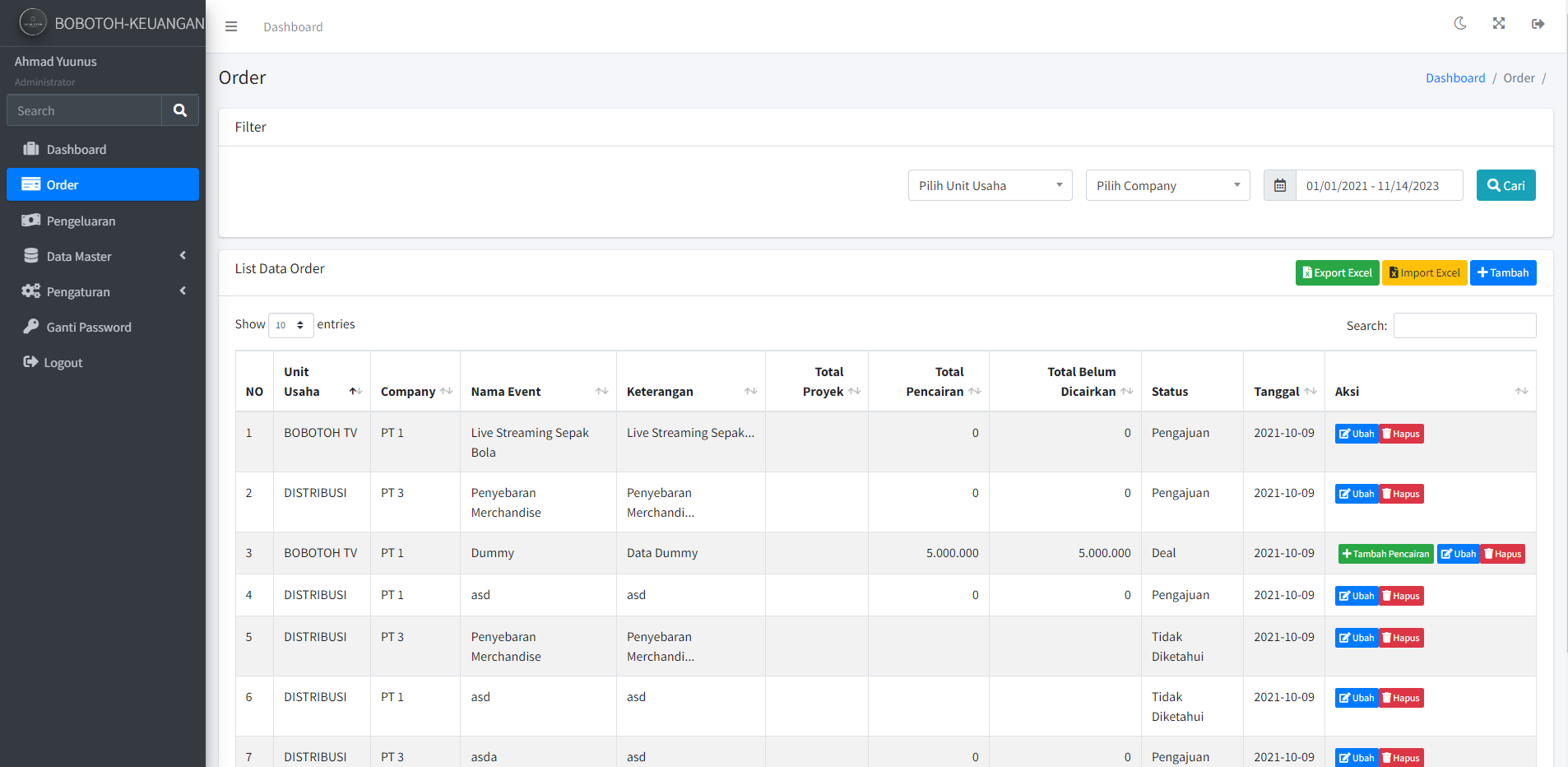Toggle fullscreen expand icon
1568x767 pixels.
[1499, 24]
